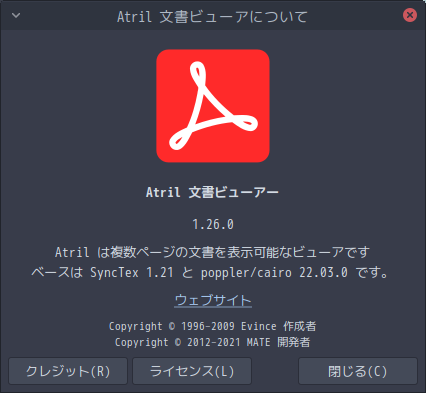
Task: Click the titlebar text Atril 文書ビューアについて
Action: [x=212, y=17]
